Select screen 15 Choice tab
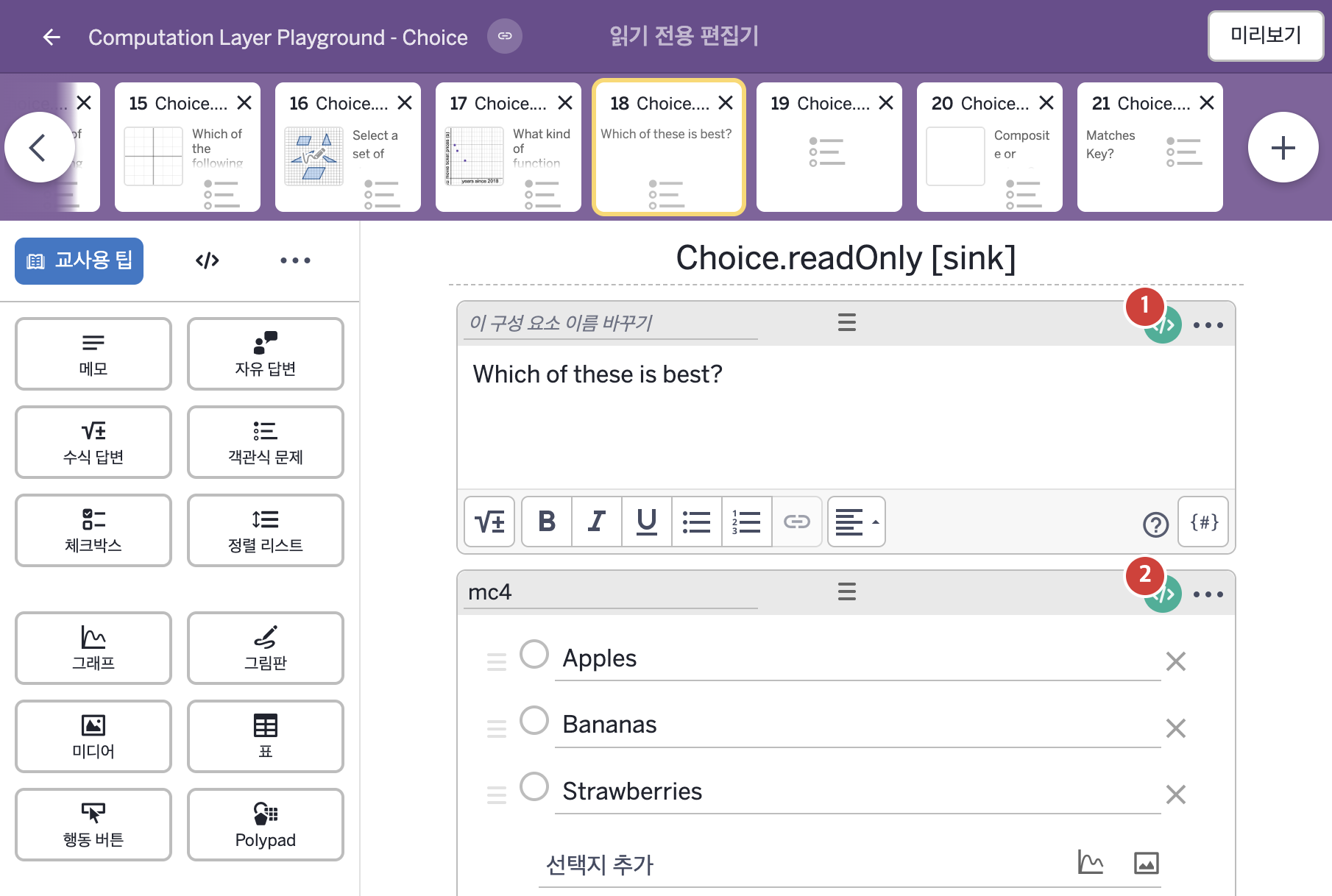This screenshot has height=896, width=1332. 188,147
